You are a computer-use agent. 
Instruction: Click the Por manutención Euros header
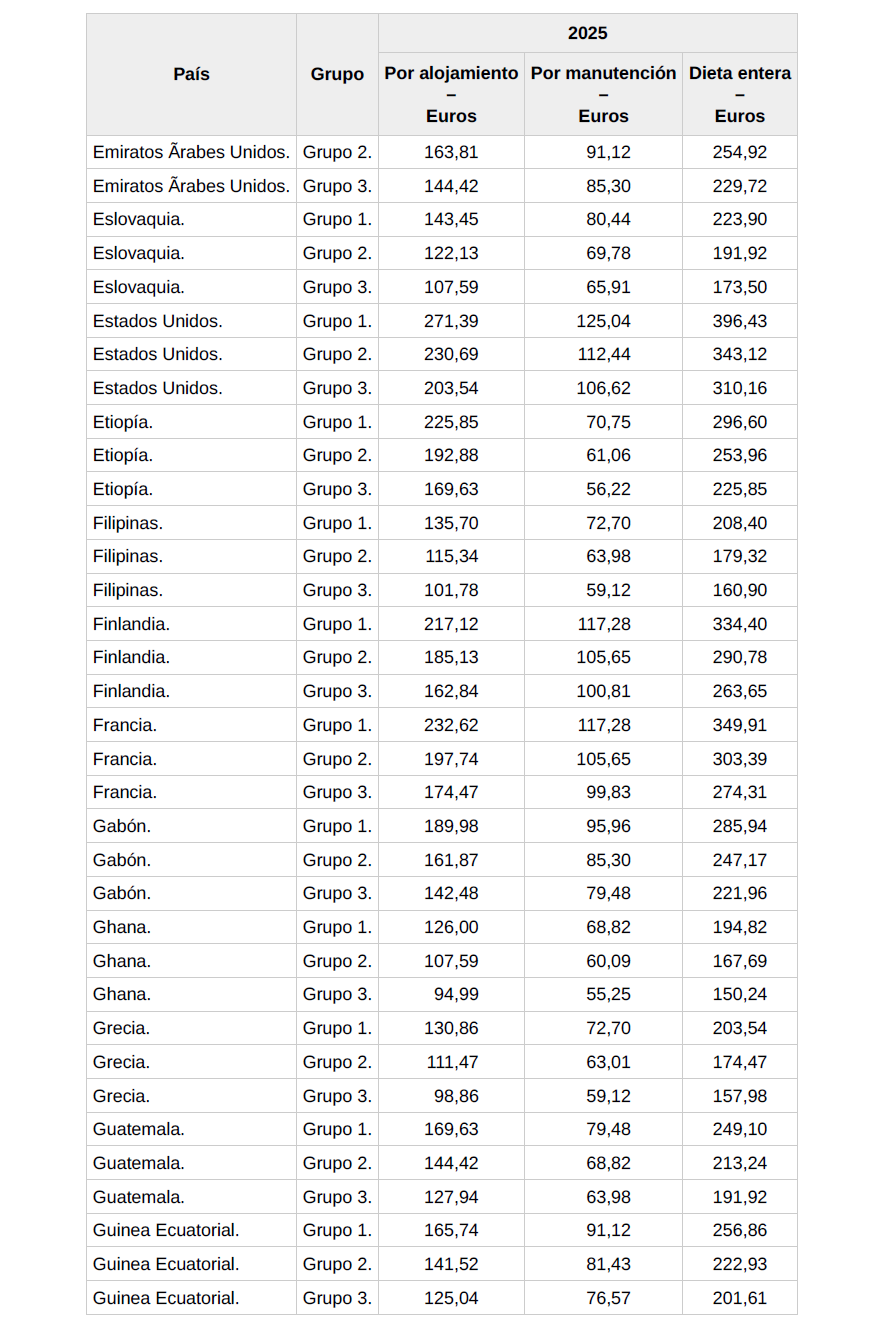tap(603, 94)
